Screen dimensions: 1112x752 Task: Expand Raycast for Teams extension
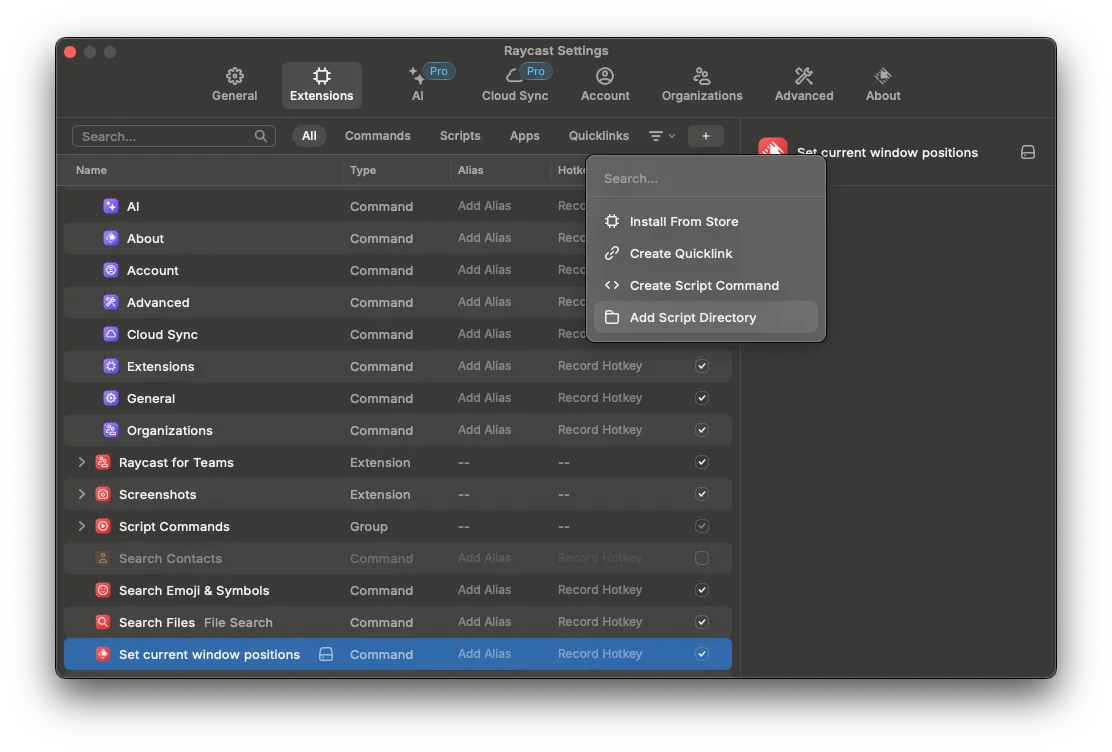(82, 462)
